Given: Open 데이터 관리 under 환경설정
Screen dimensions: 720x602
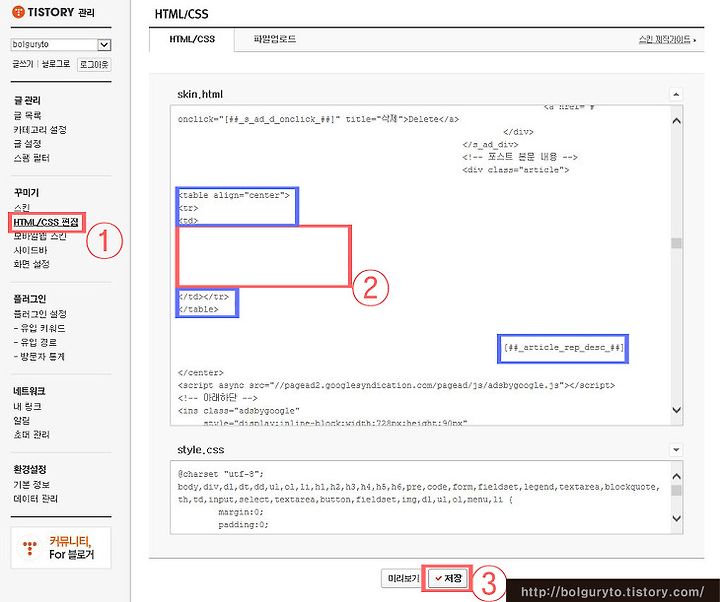Looking at the screenshot, I should pyautogui.click(x=35, y=499).
